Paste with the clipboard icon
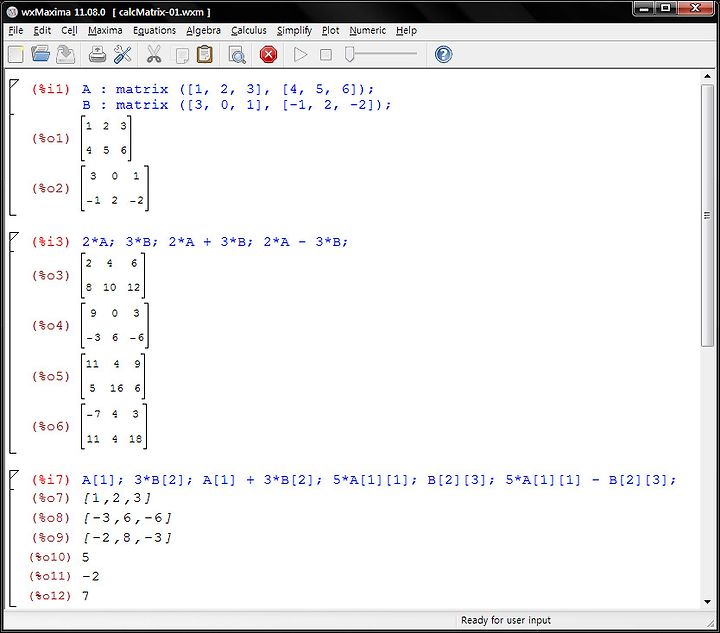The image size is (720, 633). (x=205, y=55)
